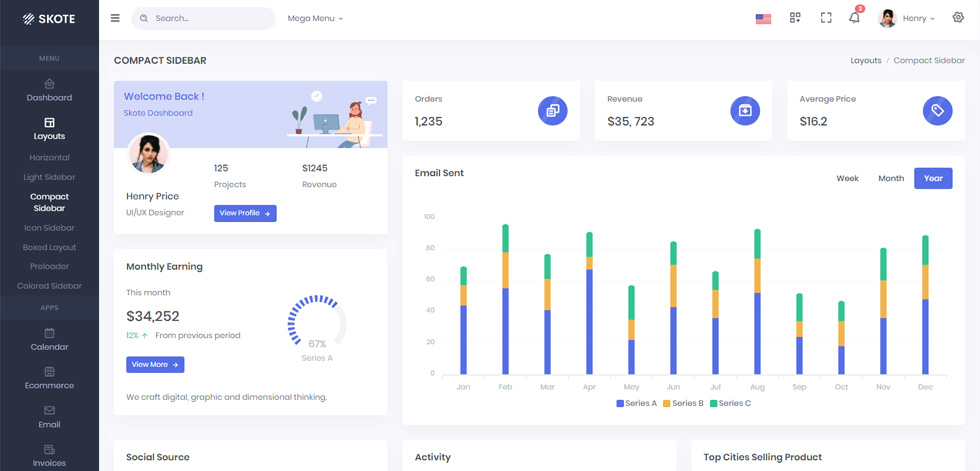
Task: Expand the Mega Menu dropdown
Action: [315, 19]
